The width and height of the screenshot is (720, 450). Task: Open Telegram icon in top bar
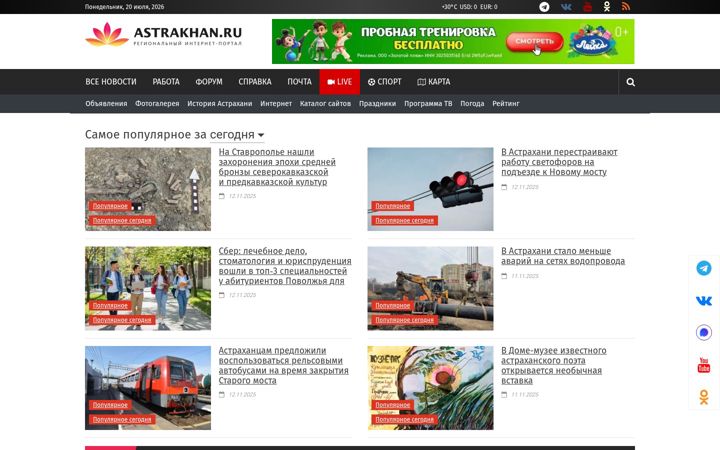coord(544,7)
